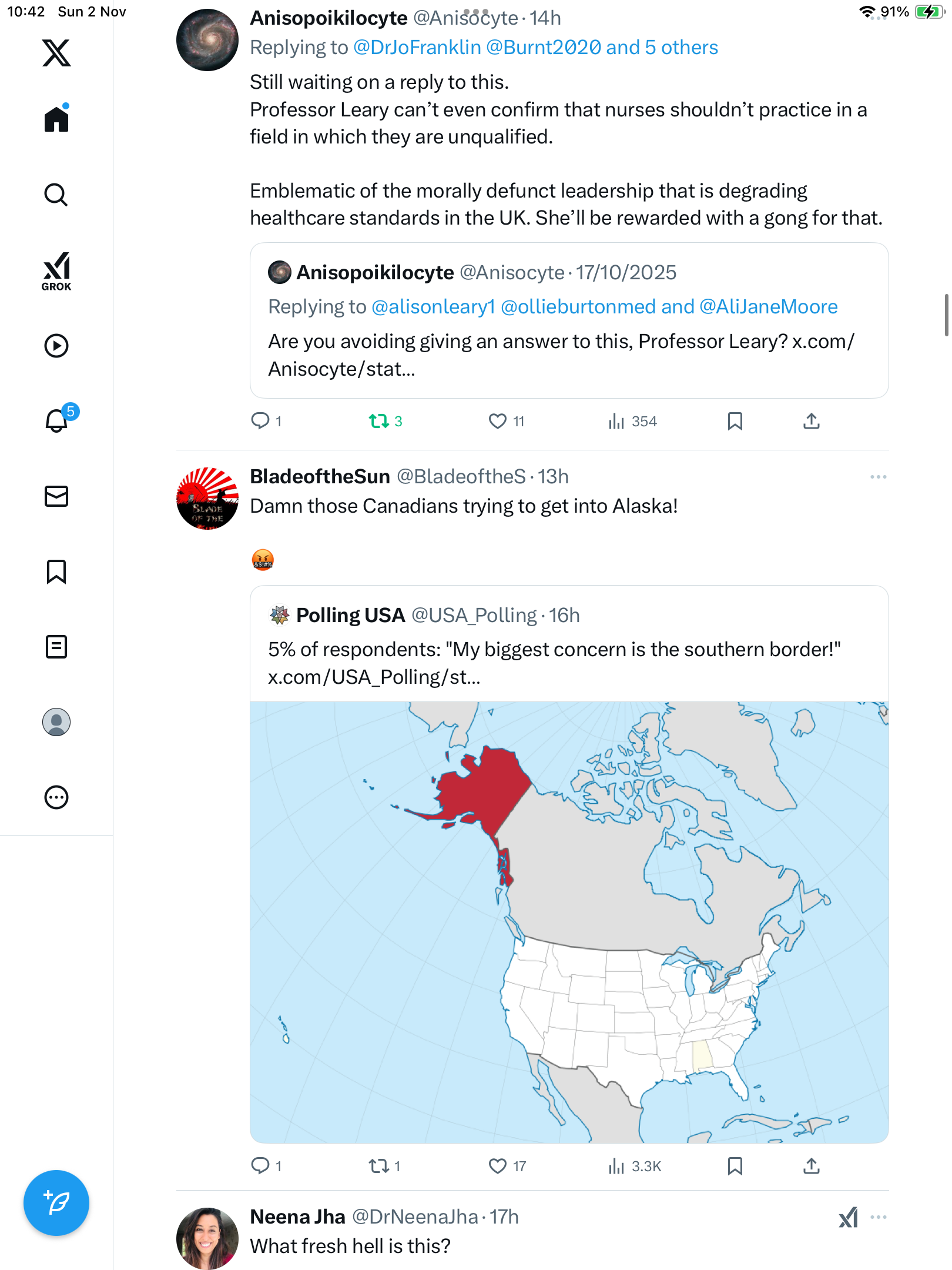Image resolution: width=952 pixels, height=1270 pixels.
Task: Open Notifications bell with 5 badge
Action: point(56,420)
